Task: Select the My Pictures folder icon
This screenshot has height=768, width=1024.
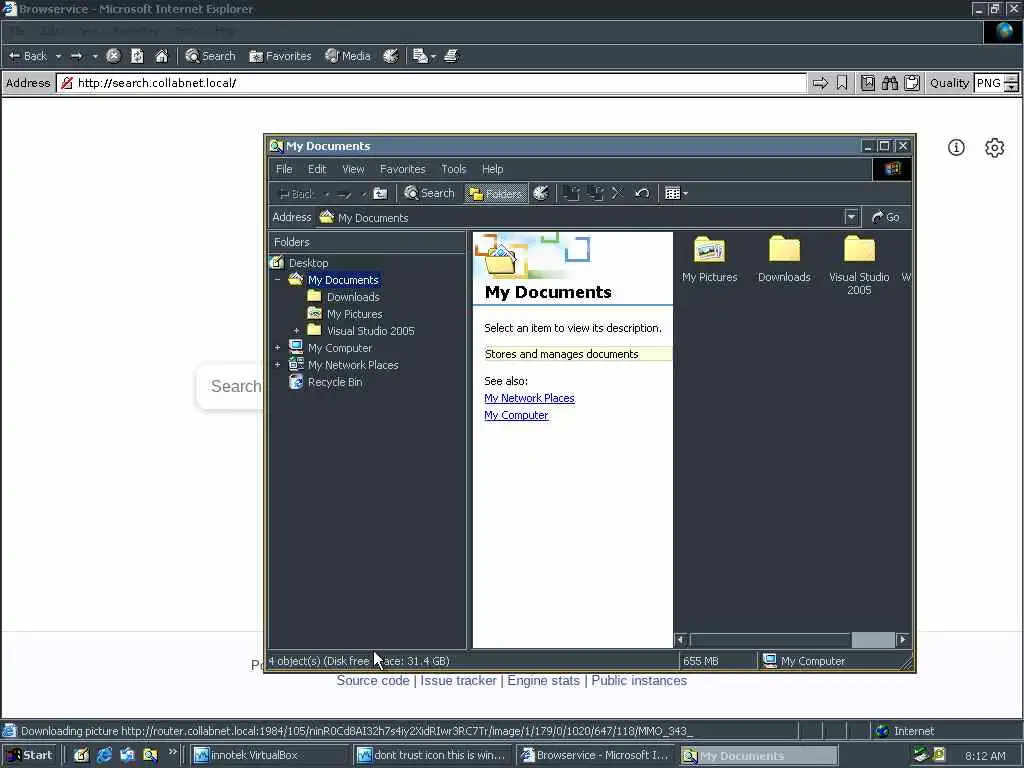Action: pos(709,250)
